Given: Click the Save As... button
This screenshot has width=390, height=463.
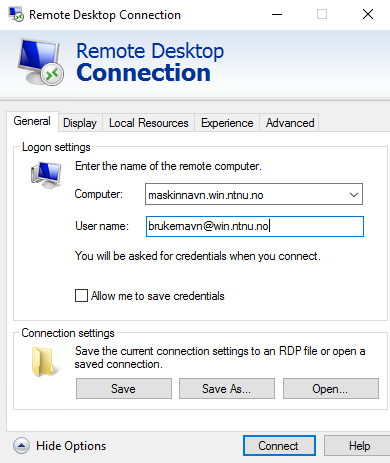Looking at the screenshot, I should point(227,388).
